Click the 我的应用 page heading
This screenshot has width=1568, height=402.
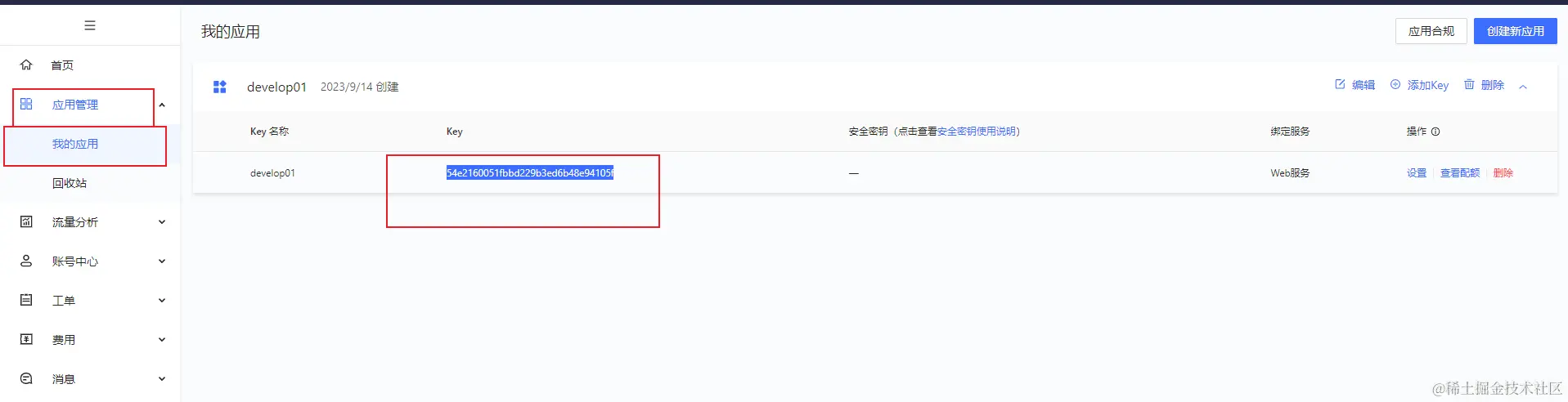(x=231, y=32)
